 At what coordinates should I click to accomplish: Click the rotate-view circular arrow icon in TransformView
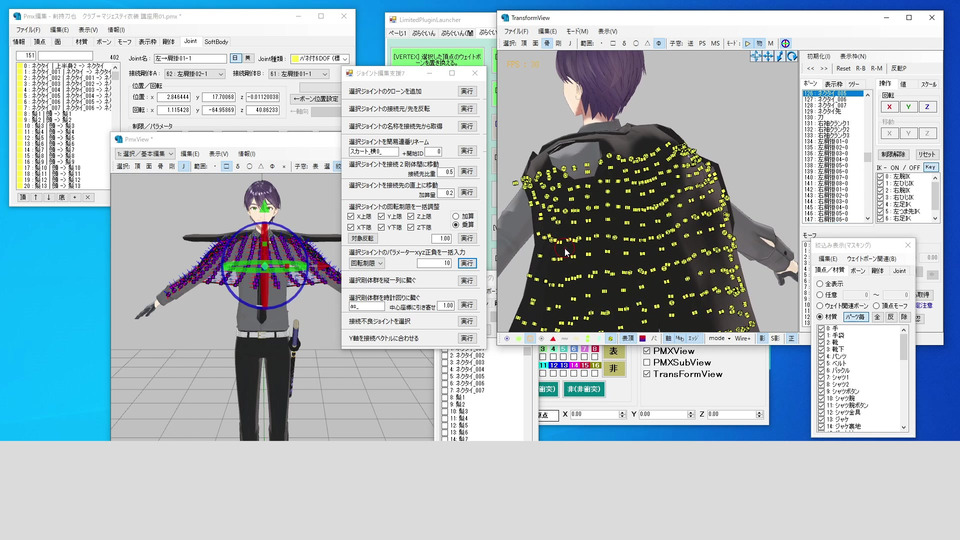click(x=792, y=56)
